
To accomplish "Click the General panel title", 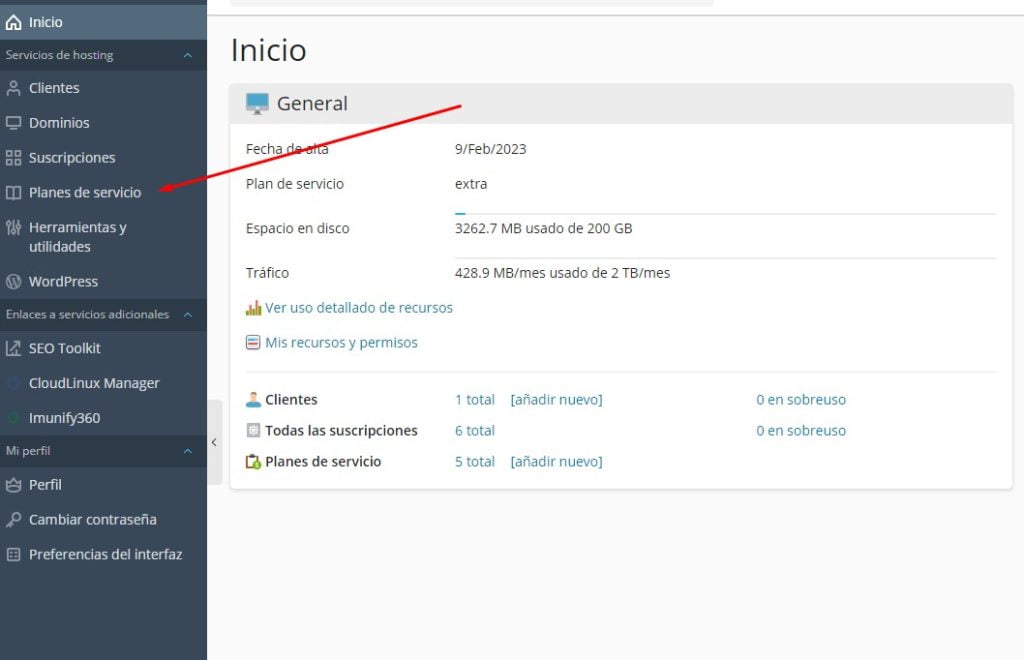I will pos(312,104).
